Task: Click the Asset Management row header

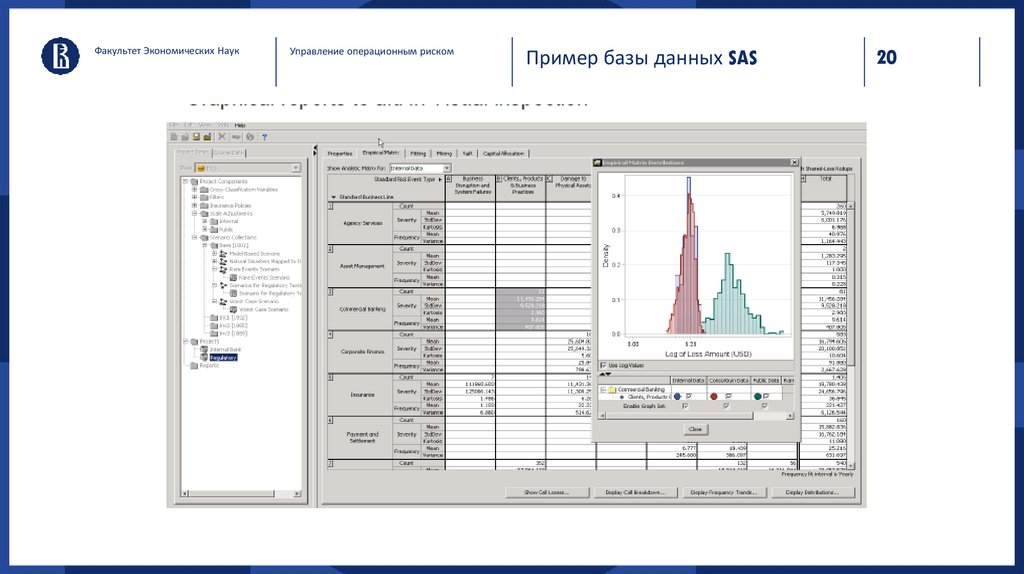Action: click(362, 266)
